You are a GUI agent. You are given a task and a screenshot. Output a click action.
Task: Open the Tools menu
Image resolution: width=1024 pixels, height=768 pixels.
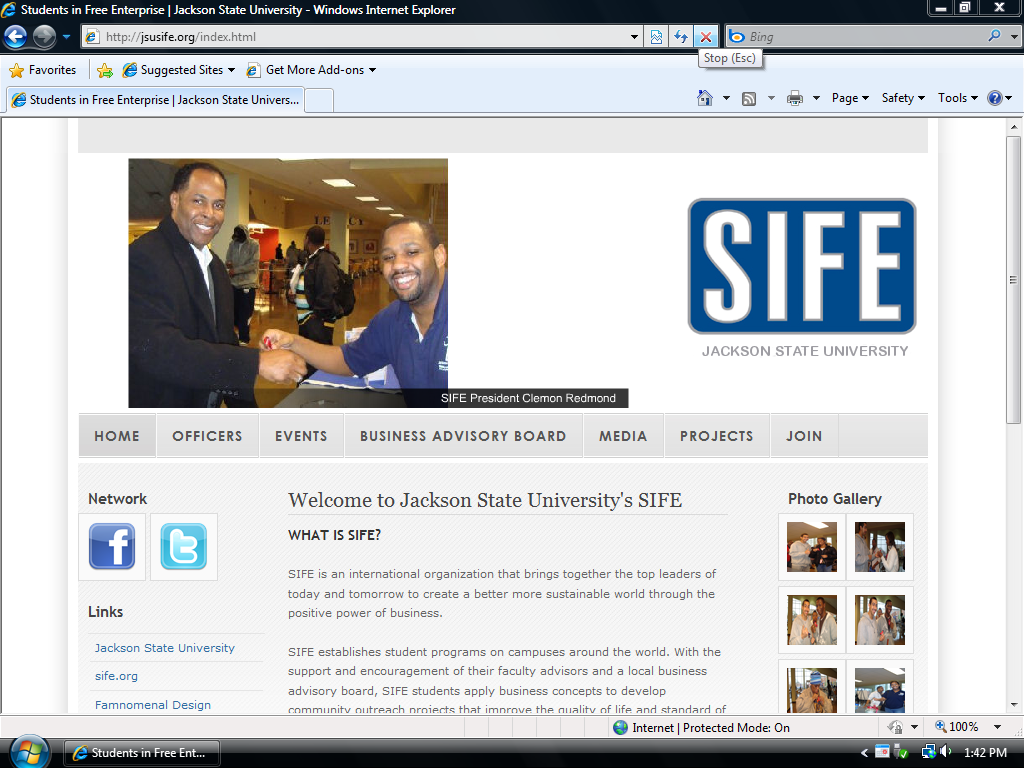tap(958, 98)
